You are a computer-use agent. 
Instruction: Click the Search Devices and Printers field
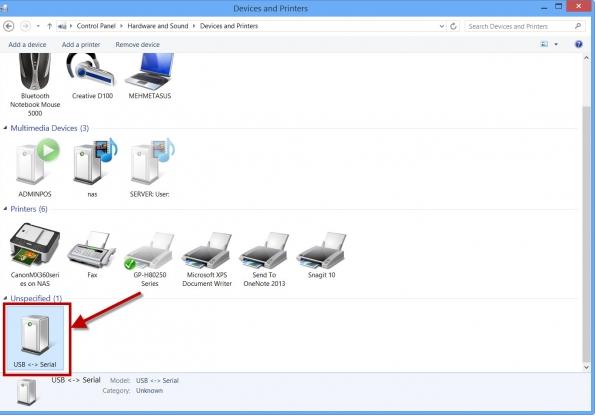point(524,26)
